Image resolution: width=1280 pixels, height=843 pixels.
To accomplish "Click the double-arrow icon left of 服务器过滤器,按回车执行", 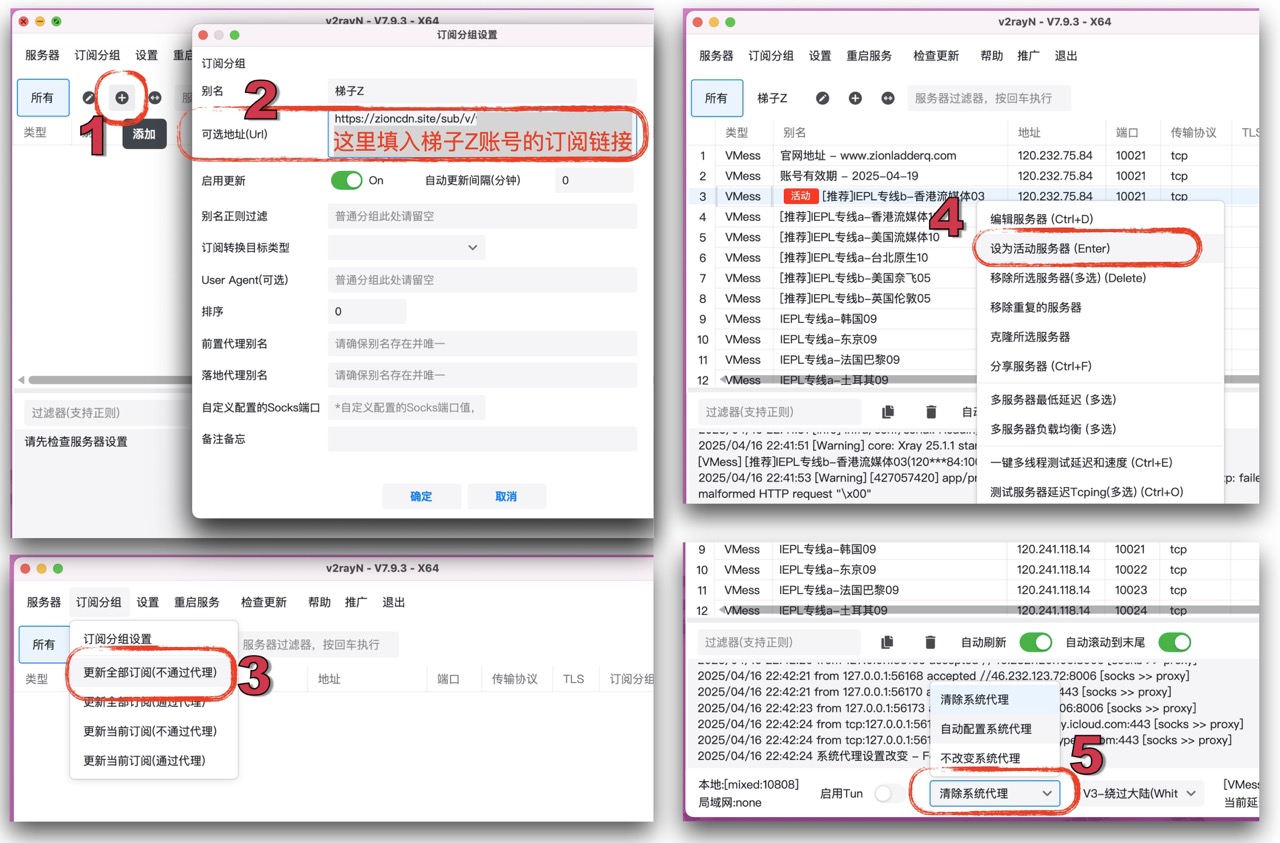I will [888, 98].
